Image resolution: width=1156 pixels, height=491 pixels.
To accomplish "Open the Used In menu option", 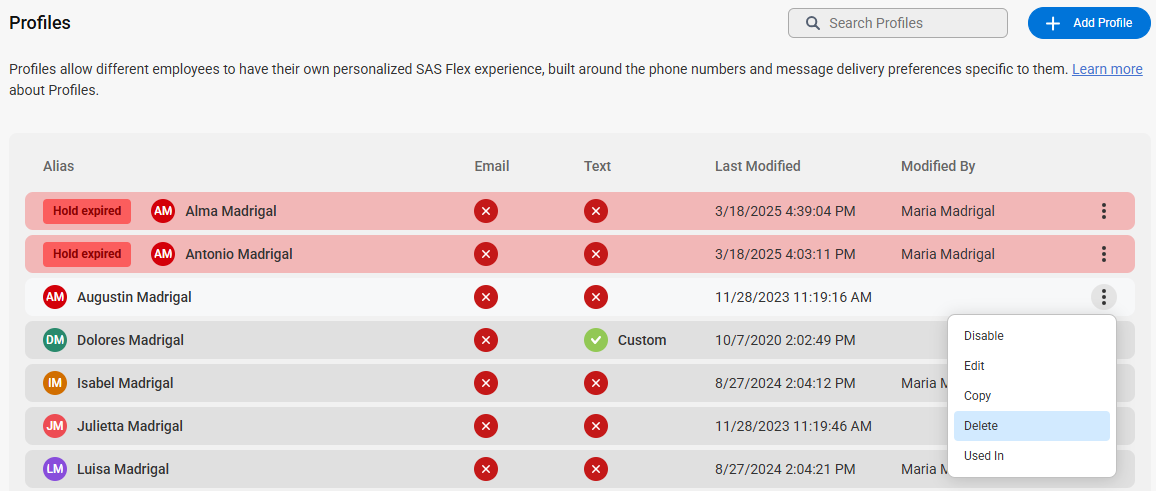I will pyautogui.click(x=1031, y=456).
